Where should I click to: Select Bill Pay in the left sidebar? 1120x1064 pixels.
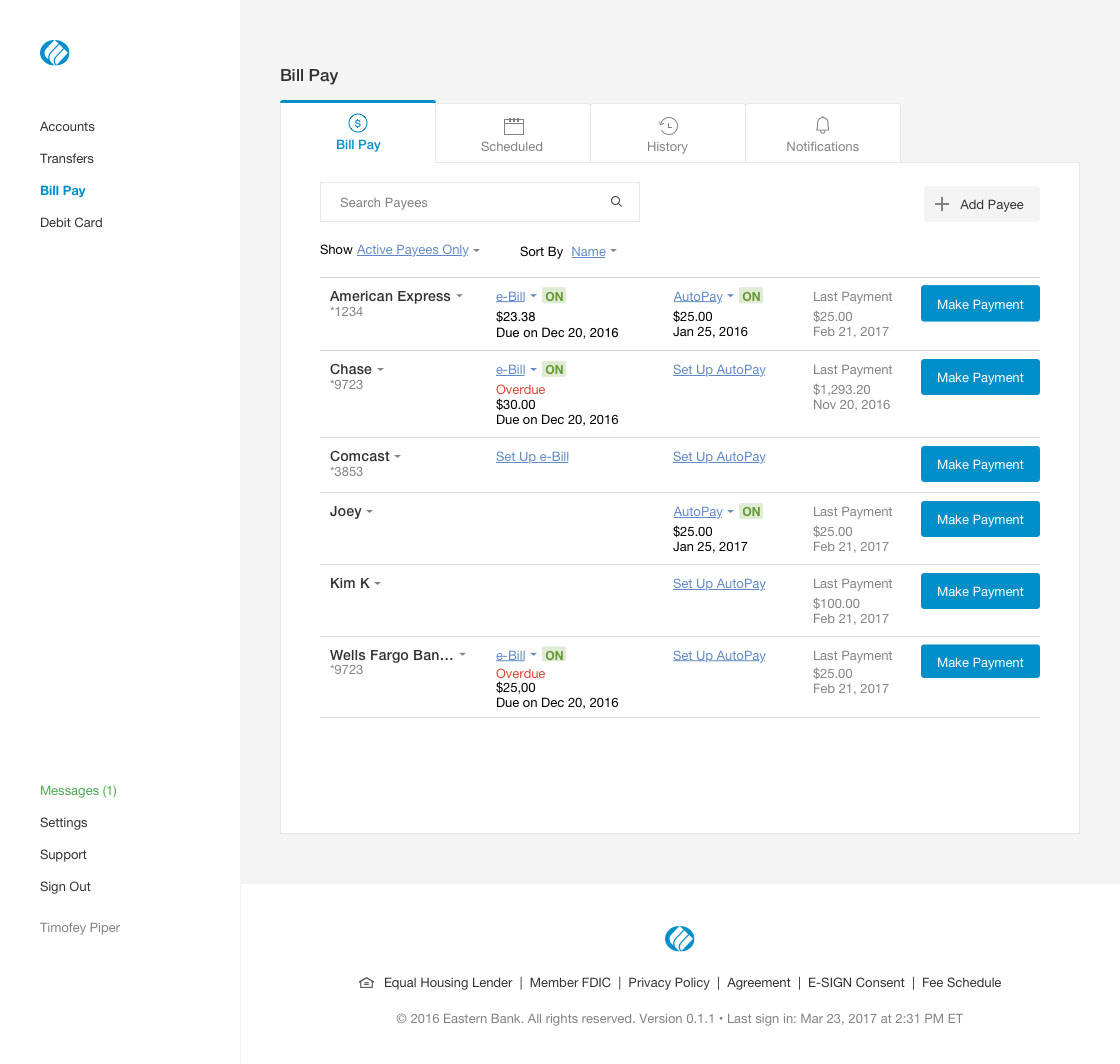click(x=63, y=191)
